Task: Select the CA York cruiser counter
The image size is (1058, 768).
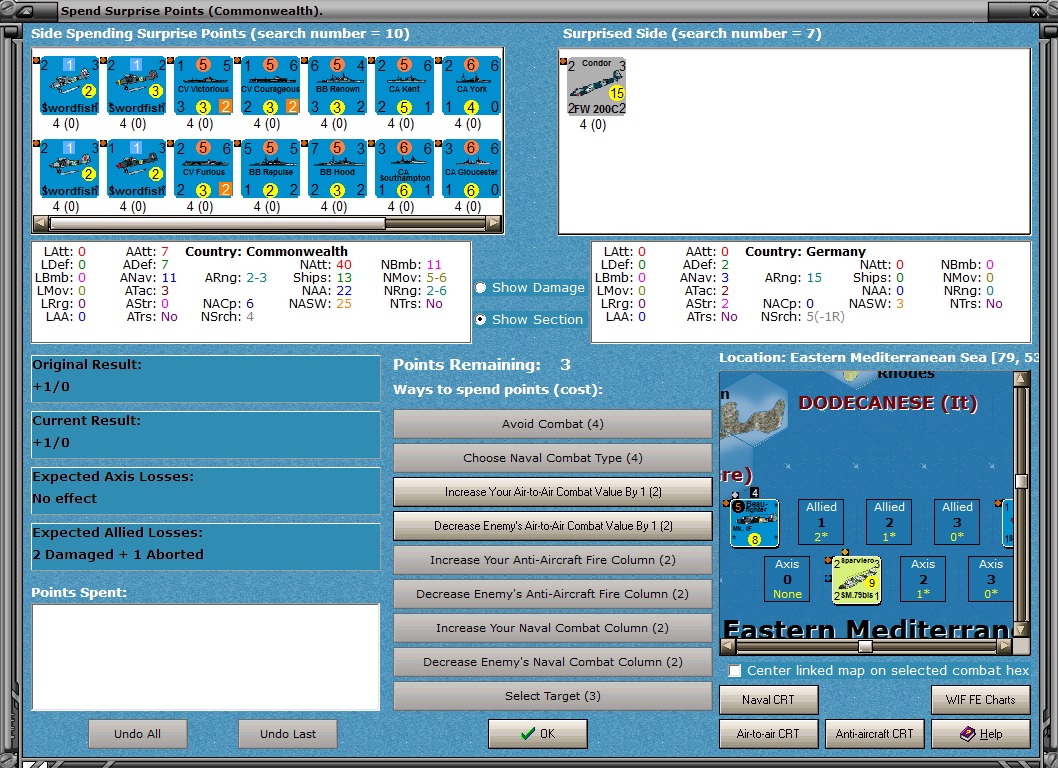Action: click(471, 86)
